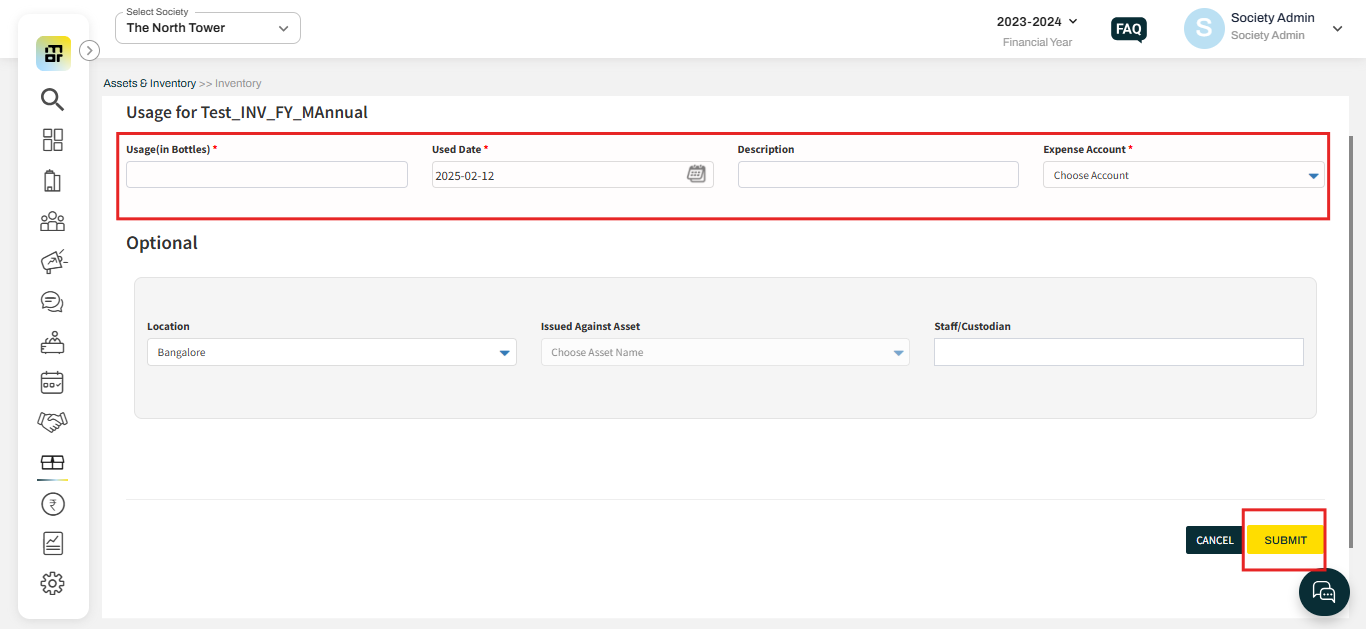Open the assets and inventory box icon
The height and width of the screenshot is (629, 1366).
pos(52,463)
